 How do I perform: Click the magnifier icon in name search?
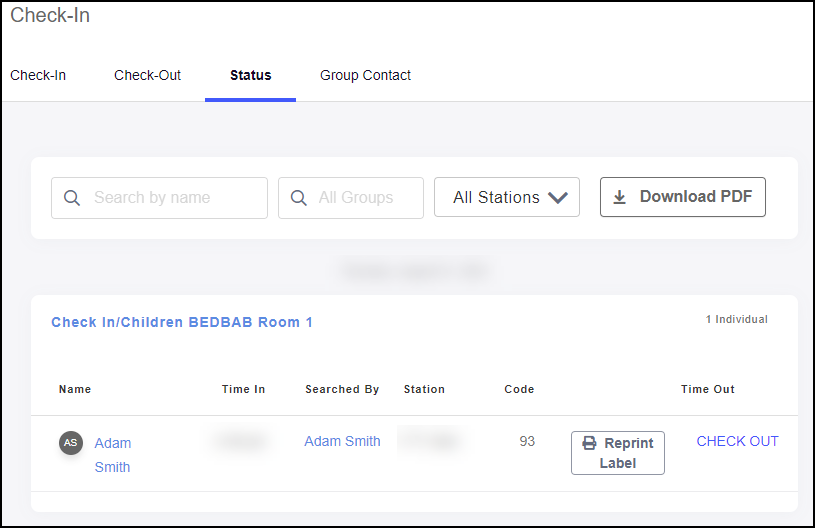[72, 198]
